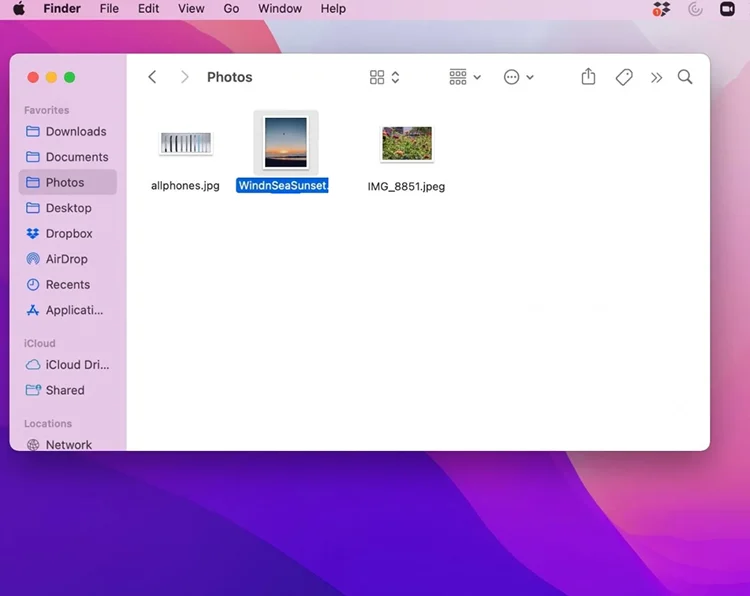The width and height of the screenshot is (750, 596).
Task: Click the IMG_8851.jpeg file name
Action: coord(406,187)
